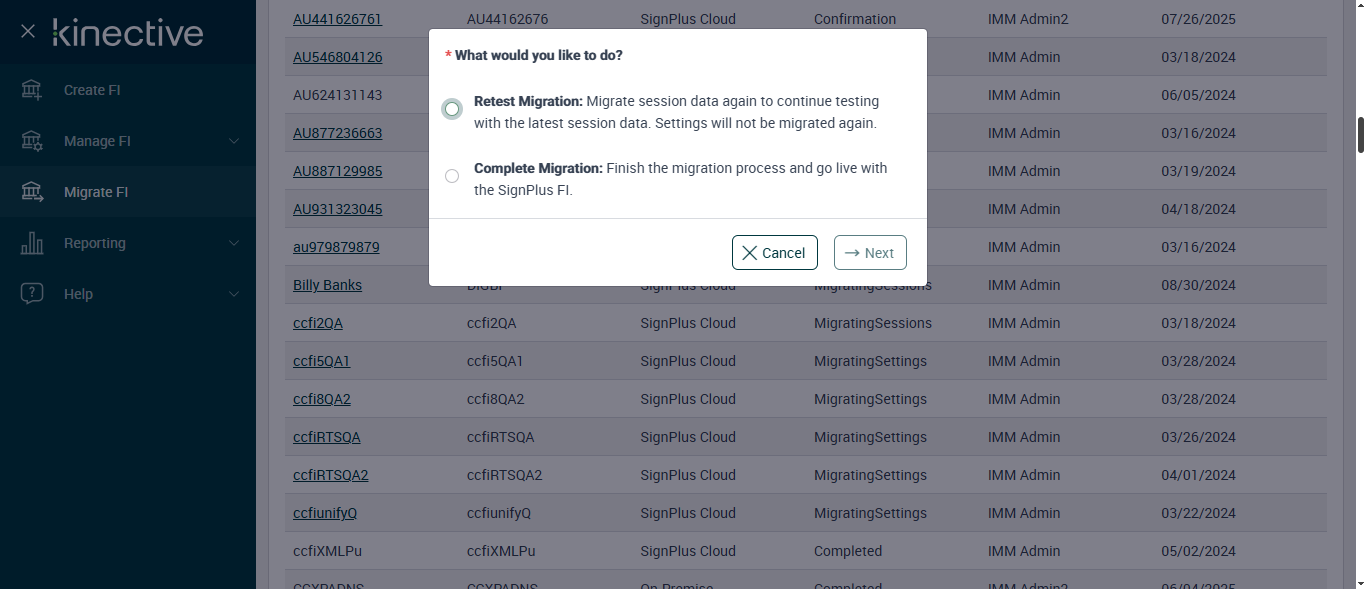Click the Manage FI gear-bank icon
The width and height of the screenshot is (1366, 589).
click(x=32, y=141)
